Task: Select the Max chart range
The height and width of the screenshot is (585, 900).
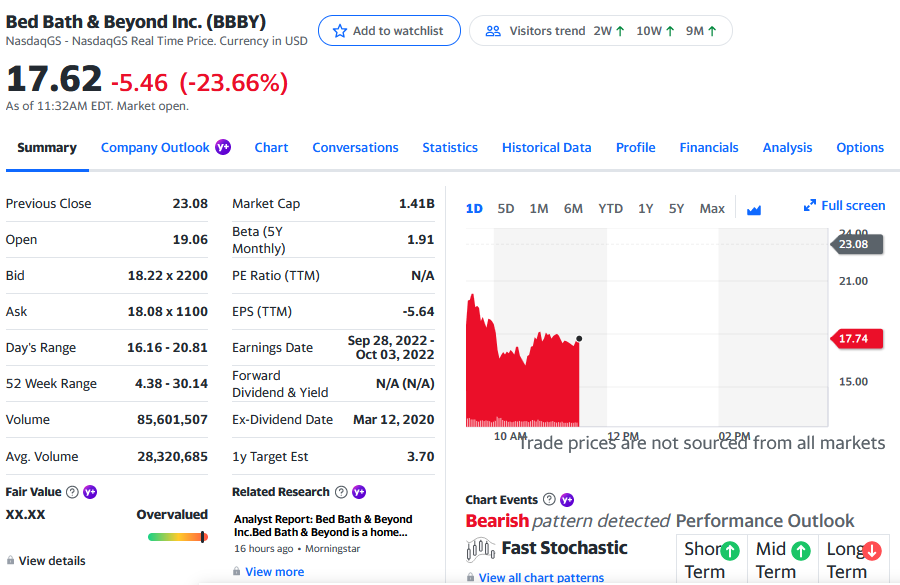Action: (x=712, y=208)
